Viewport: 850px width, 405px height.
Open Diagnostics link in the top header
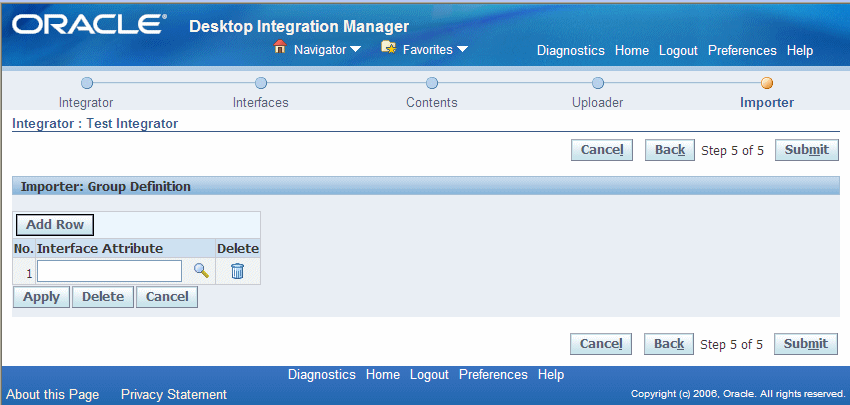click(571, 50)
